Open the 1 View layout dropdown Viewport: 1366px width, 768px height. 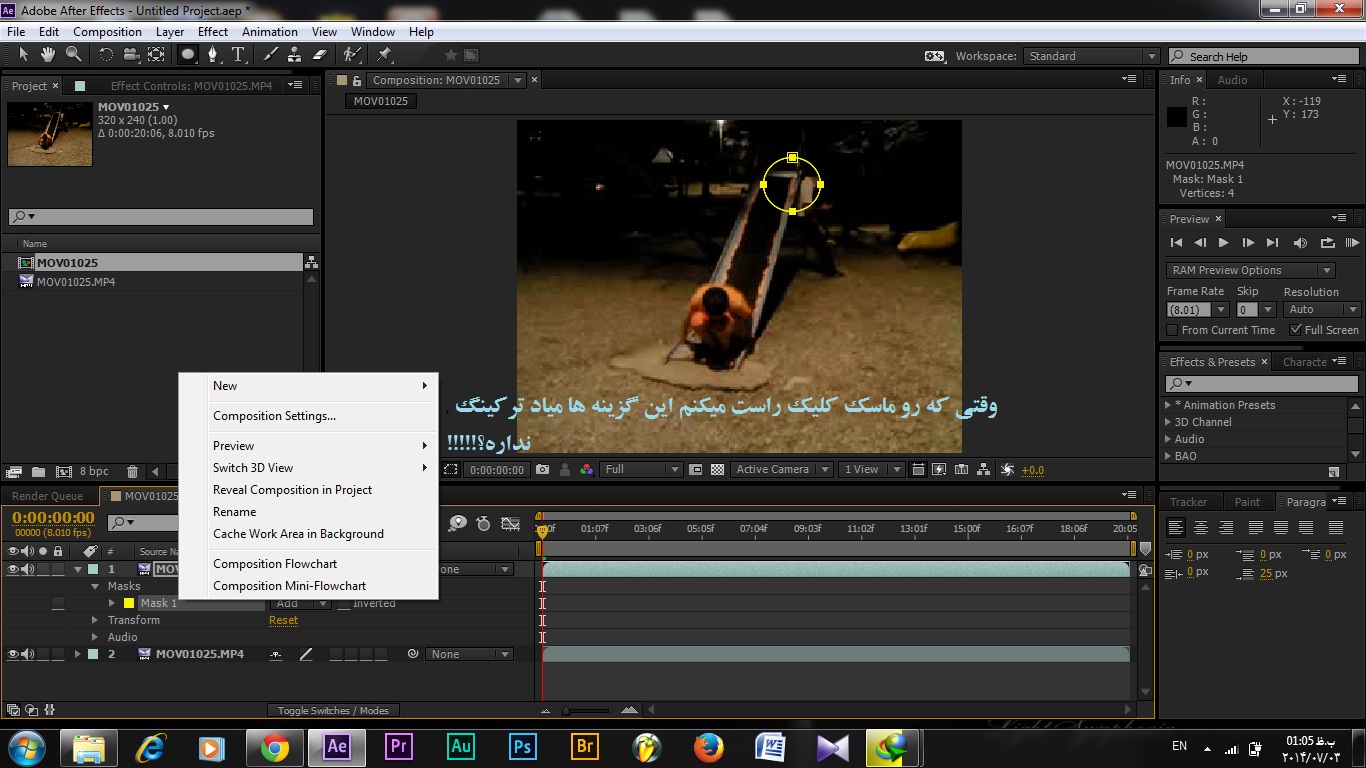pos(871,469)
